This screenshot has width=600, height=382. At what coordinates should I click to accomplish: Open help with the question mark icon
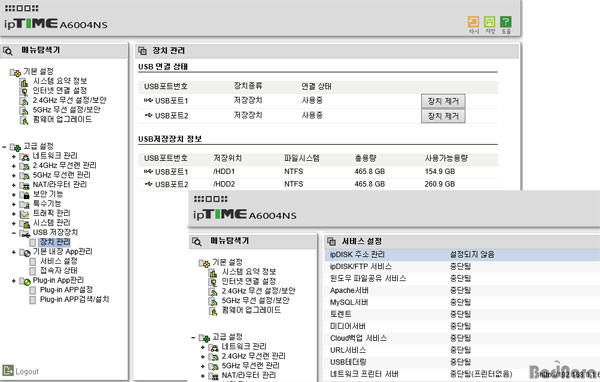pyautogui.click(x=505, y=22)
